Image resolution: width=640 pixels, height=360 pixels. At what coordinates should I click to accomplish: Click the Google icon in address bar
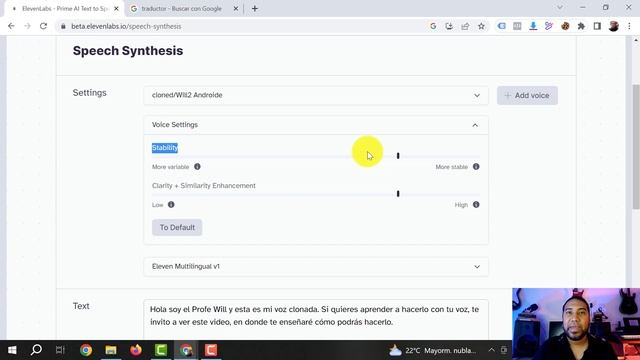point(433,26)
